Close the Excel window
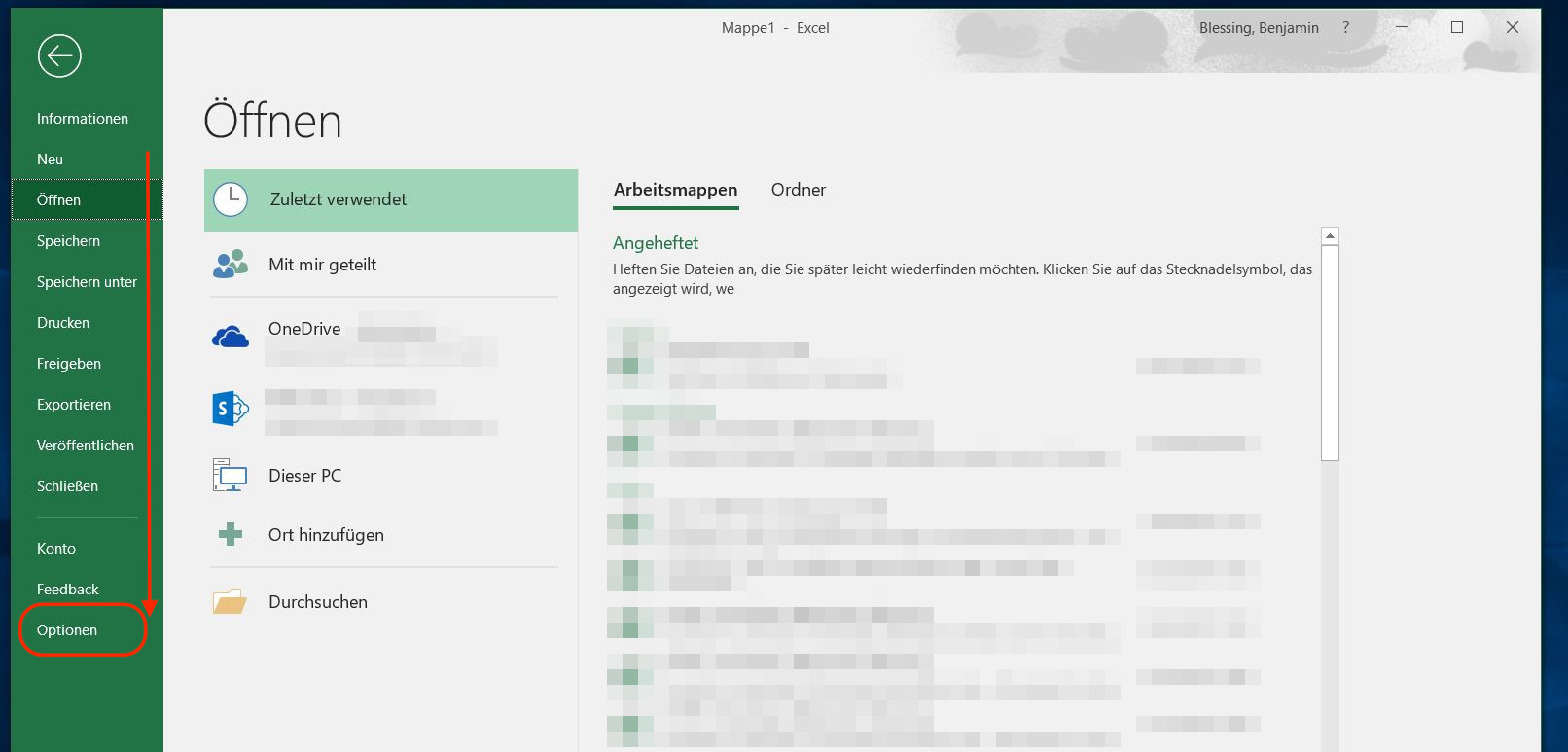This screenshot has width=1568, height=752. coord(1513,28)
